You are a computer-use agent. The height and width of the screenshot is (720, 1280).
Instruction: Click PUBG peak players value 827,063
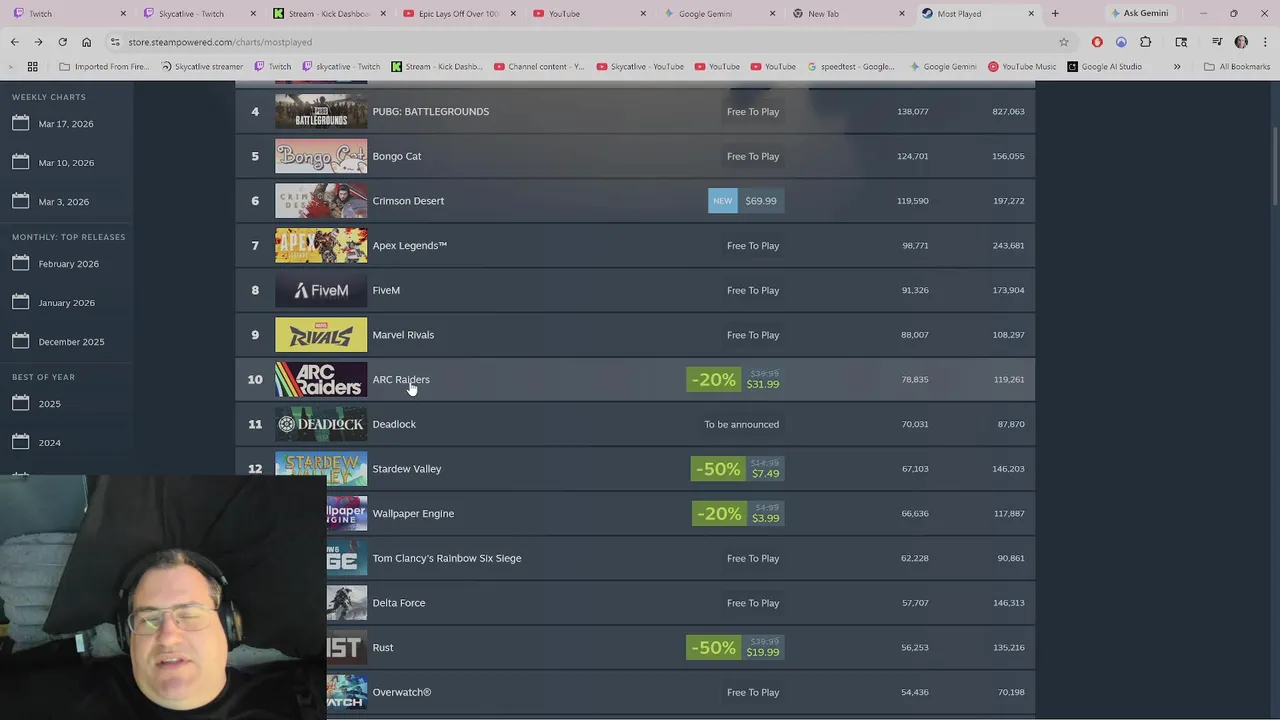pyautogui.click(x=1008, y=111)
